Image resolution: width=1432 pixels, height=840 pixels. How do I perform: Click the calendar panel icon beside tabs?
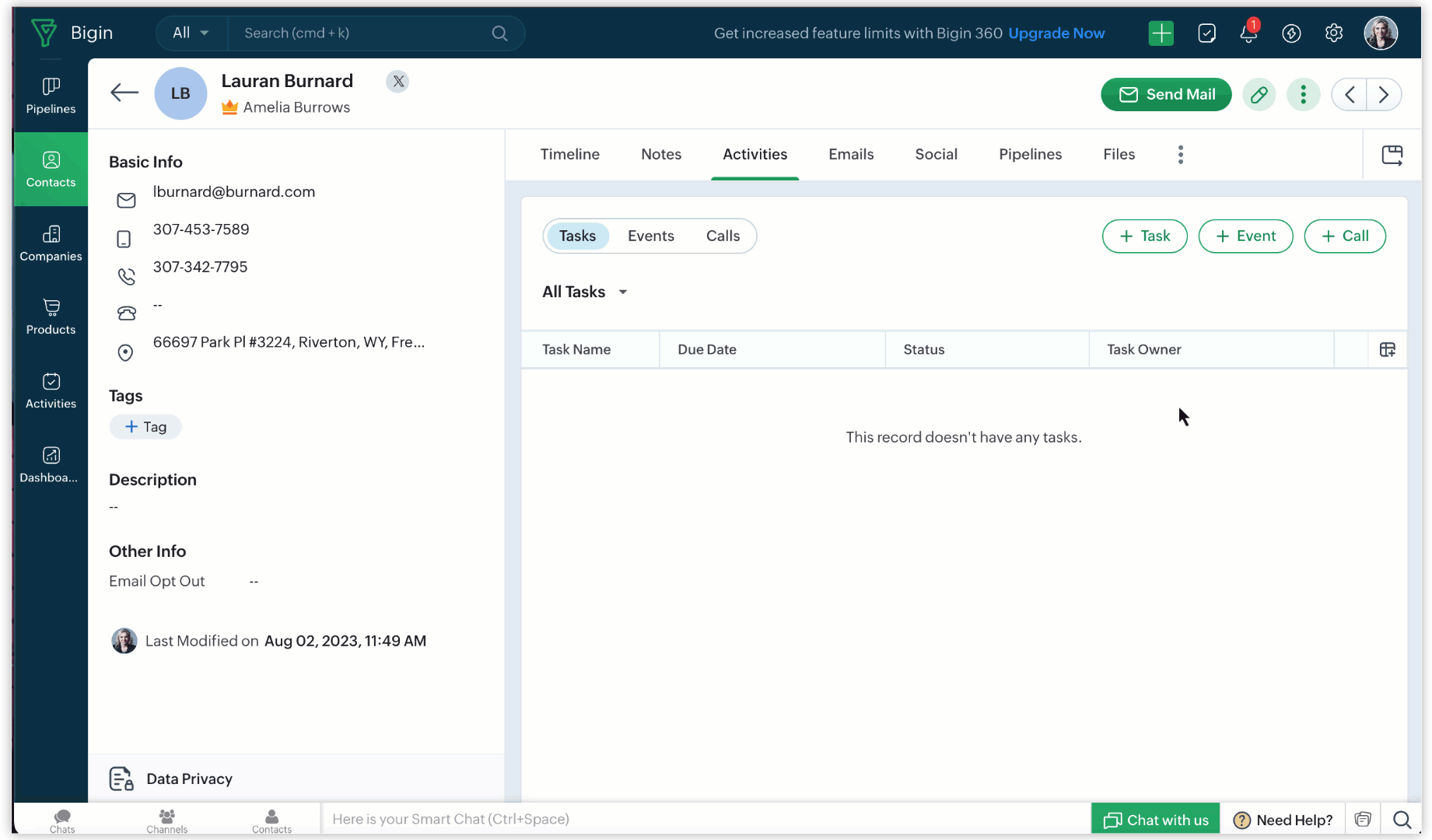tap(1392, 155)
